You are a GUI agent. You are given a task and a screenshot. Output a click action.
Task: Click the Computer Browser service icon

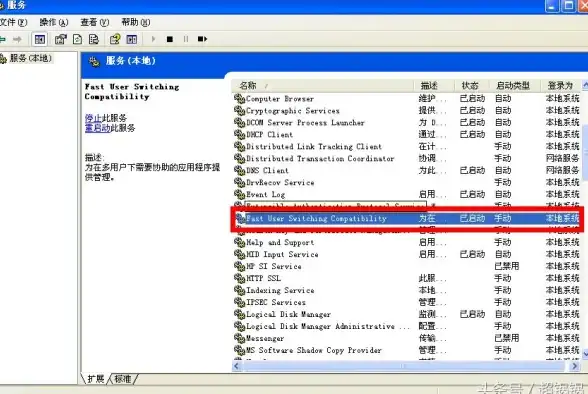coord(239,99)
